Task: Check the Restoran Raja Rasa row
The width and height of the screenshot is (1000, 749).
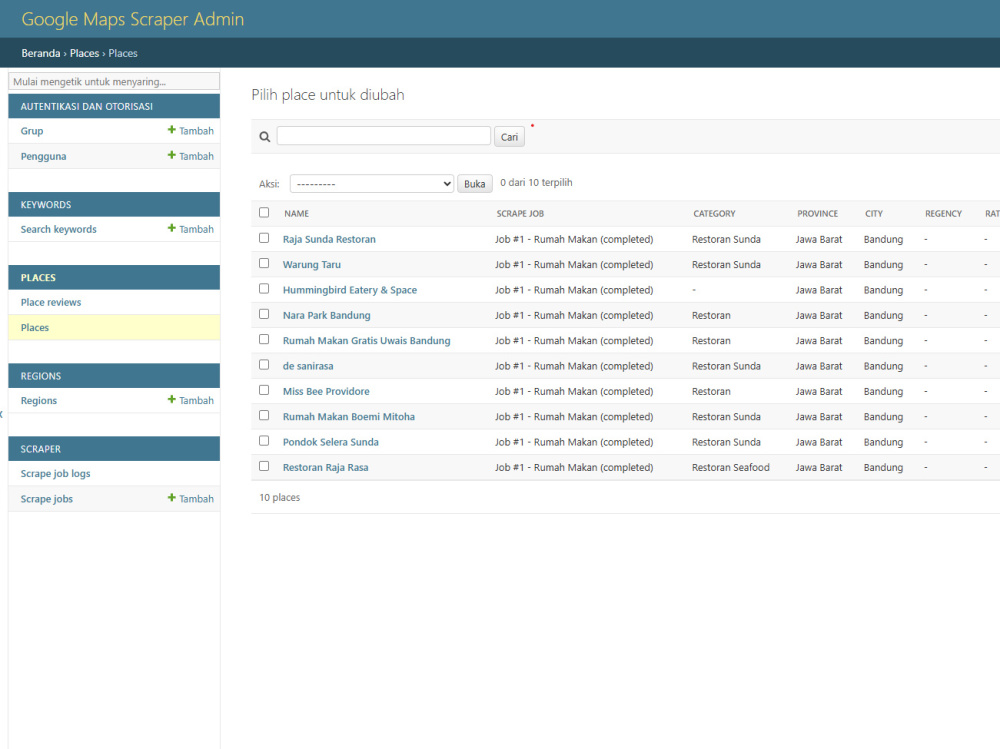Action: pyautogui.click(x=264, y=466)
